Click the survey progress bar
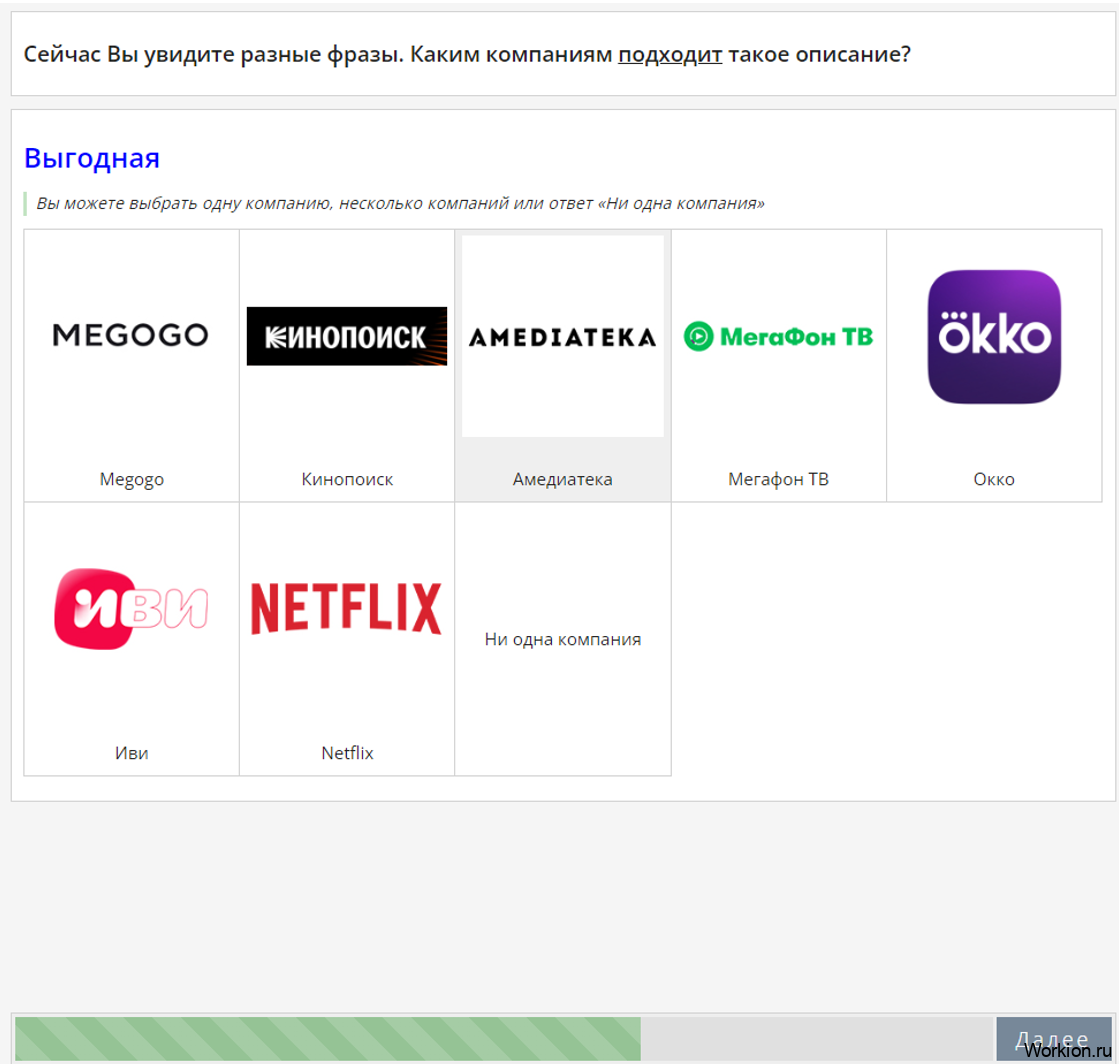This screenshot has width=1119, height=1064. click(x=504, y=1038)
